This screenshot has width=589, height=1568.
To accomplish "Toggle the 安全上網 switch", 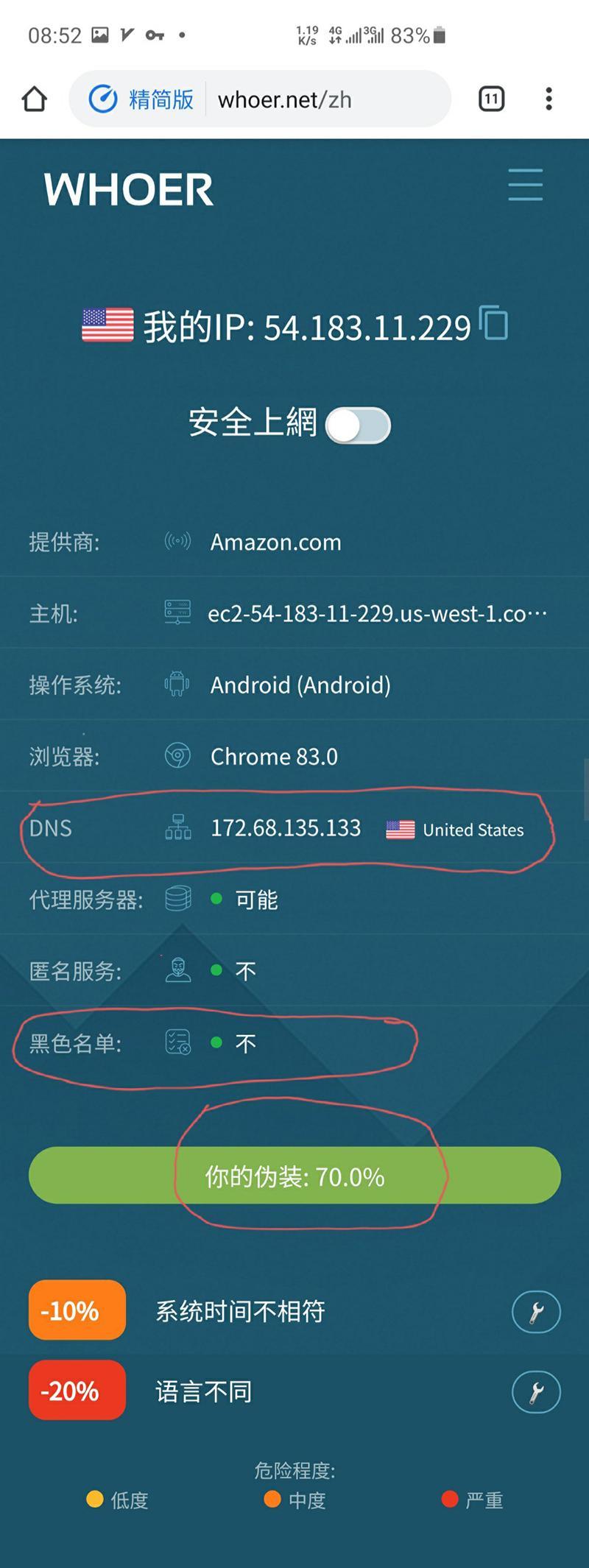I will tap(358, 425).
